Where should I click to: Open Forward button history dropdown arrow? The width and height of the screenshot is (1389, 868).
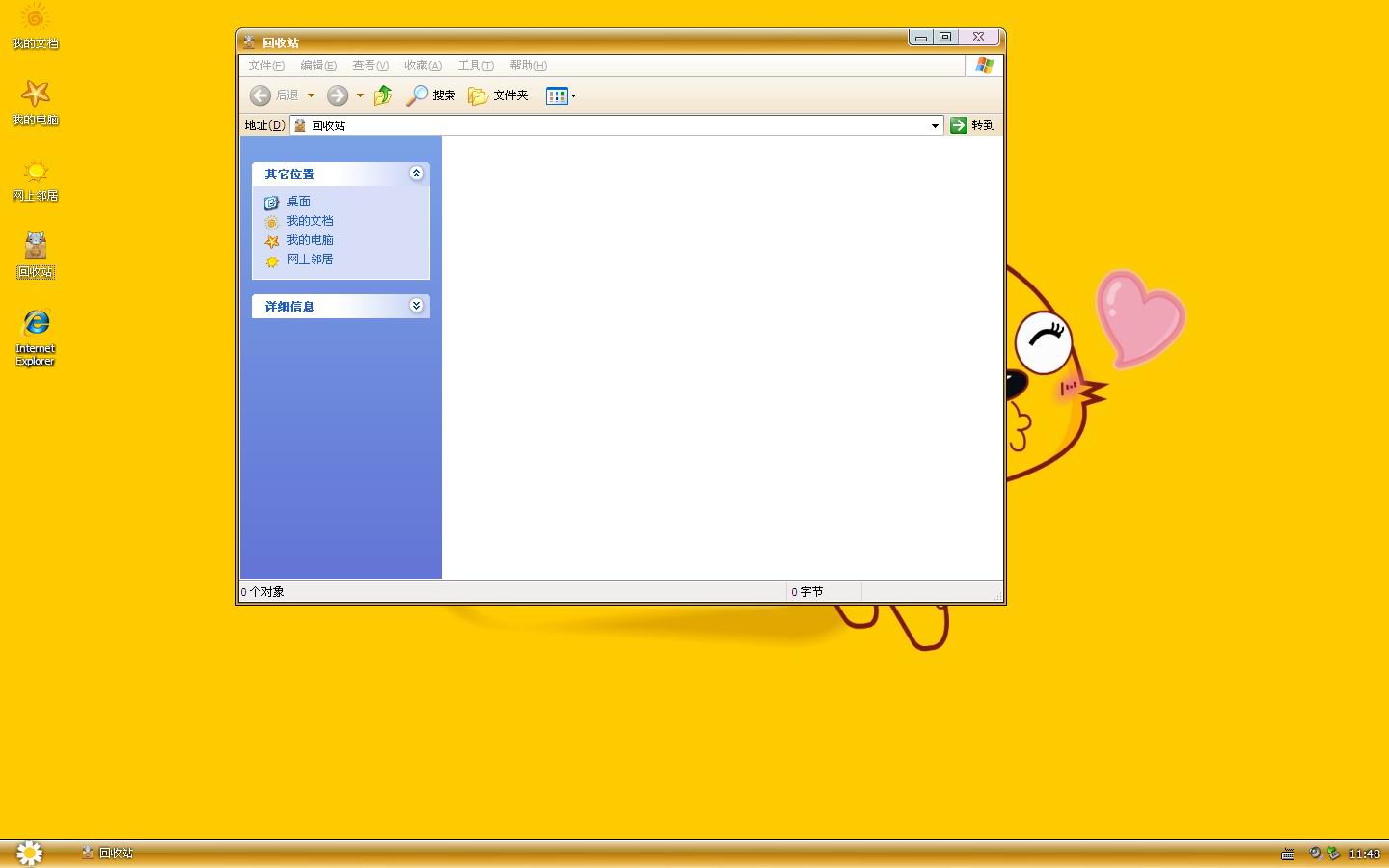360,95
